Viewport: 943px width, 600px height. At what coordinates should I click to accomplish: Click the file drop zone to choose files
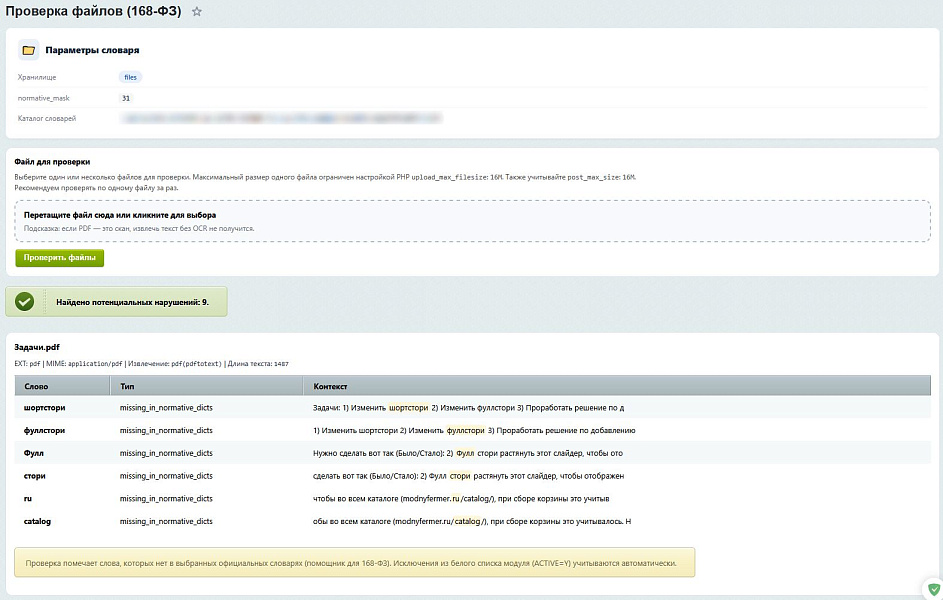471,221
